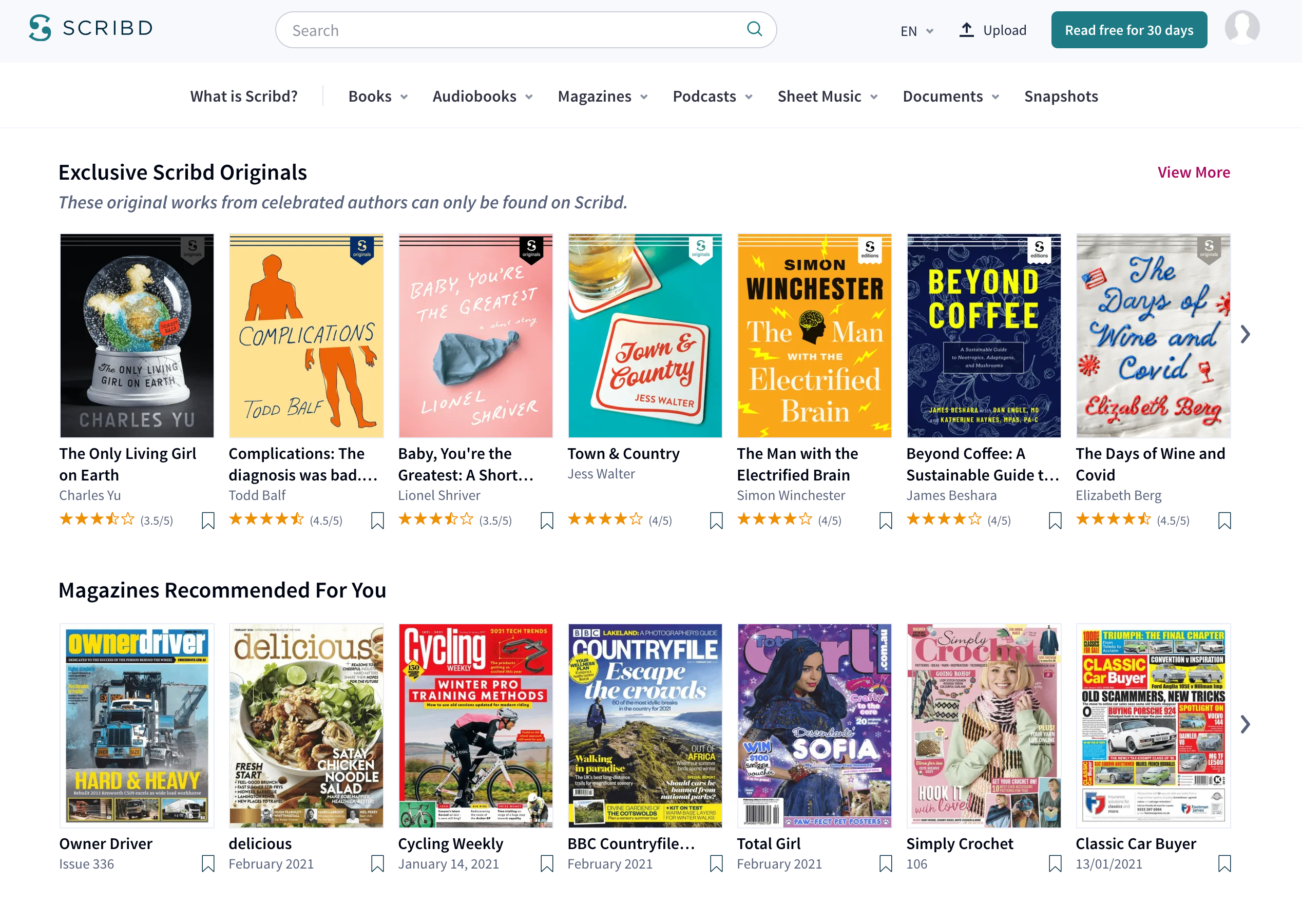Open Charles Yu author link
1302x924 pixels.
(x=90, y=495)
